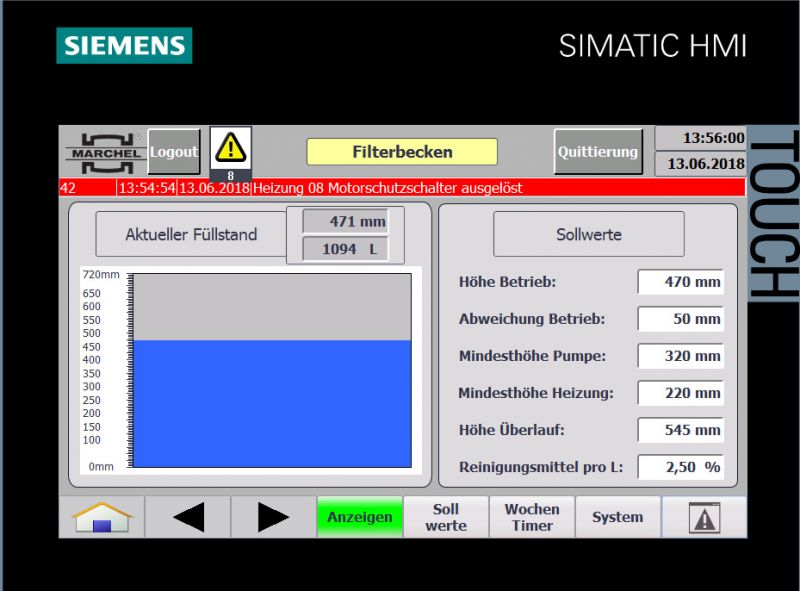Screen dimensions: 800x591
Task: Open the Wochen Timer tab
Action: 532,517
